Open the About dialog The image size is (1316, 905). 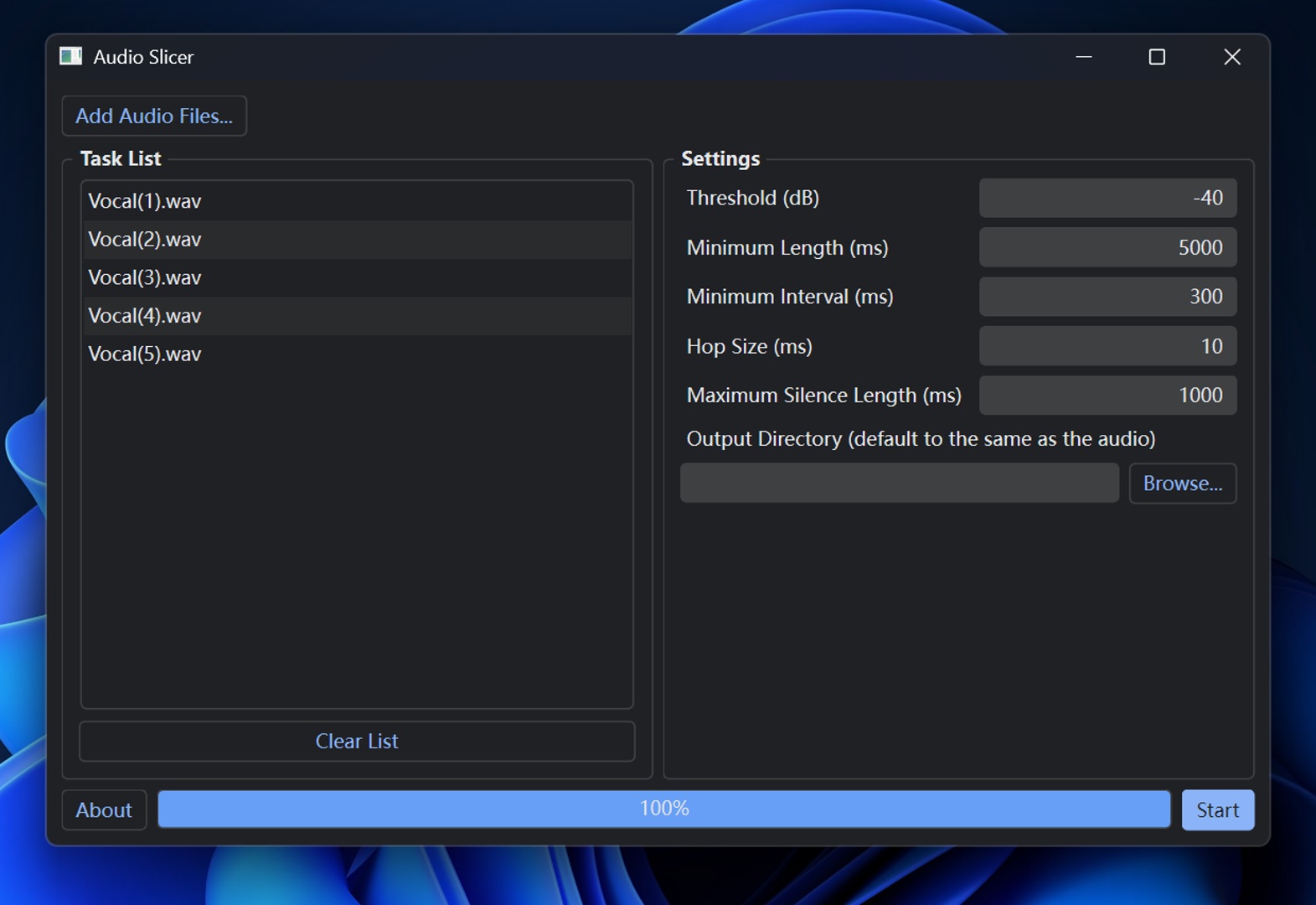coord(104,810)
